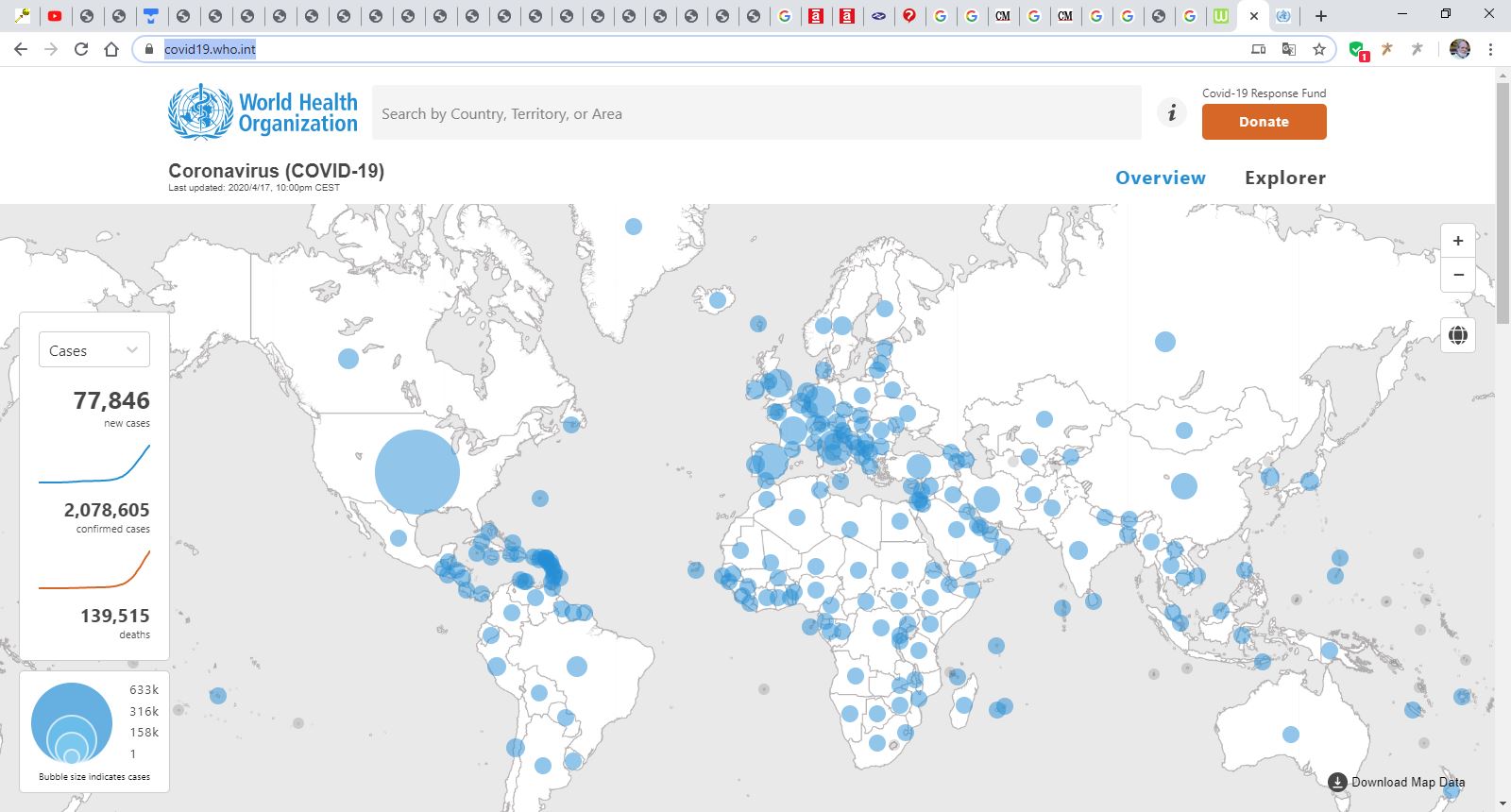Open the browser home page
1511x812 pixels.
(111, 49)
